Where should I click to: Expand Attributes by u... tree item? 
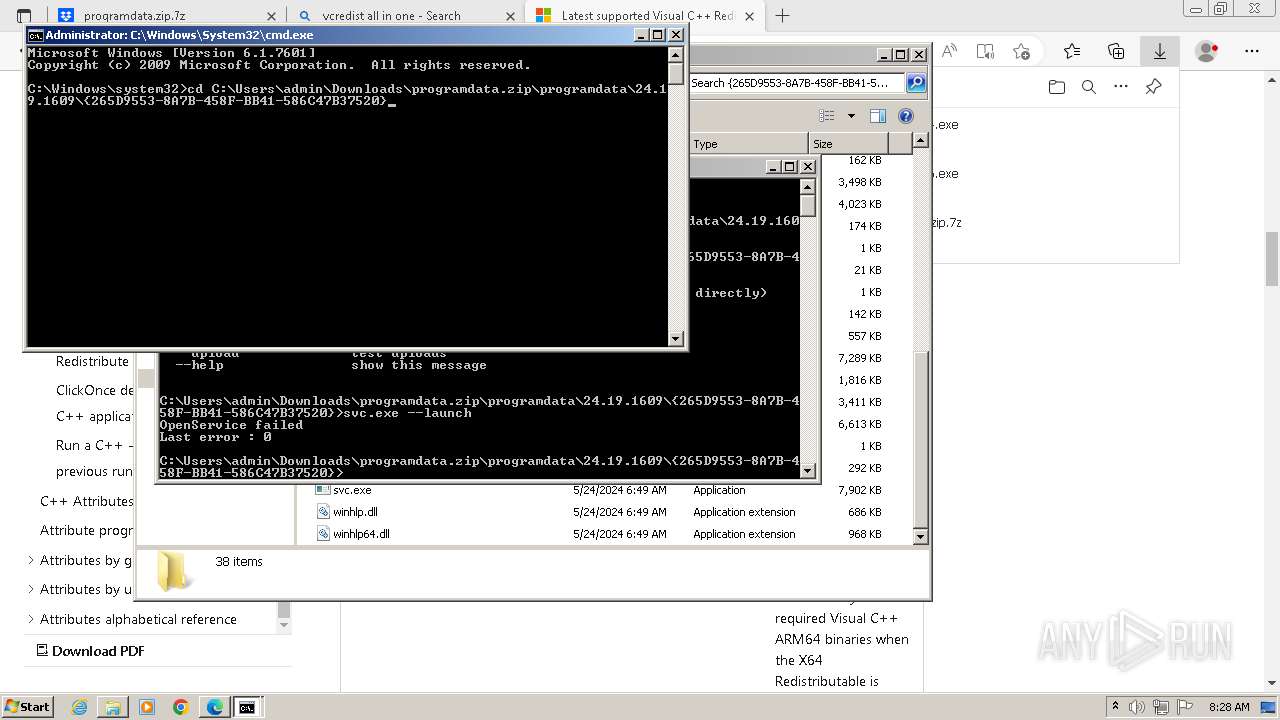(31, 589)
